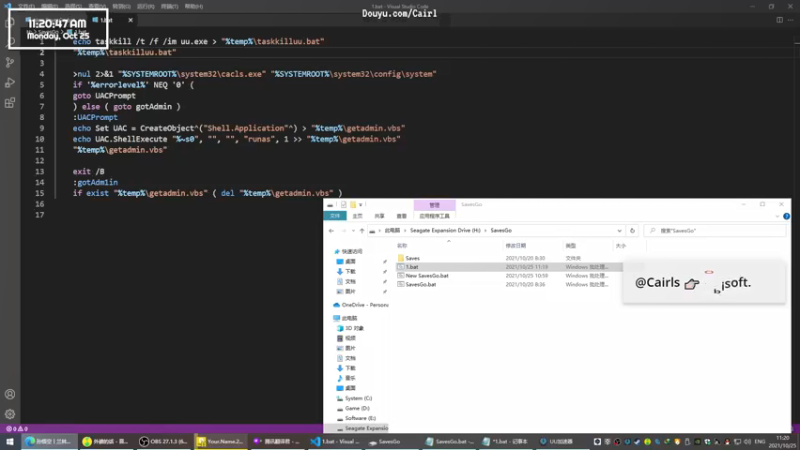
Task: Click 此电脑 breadcrumb in address bar
Action: point(392,231)
